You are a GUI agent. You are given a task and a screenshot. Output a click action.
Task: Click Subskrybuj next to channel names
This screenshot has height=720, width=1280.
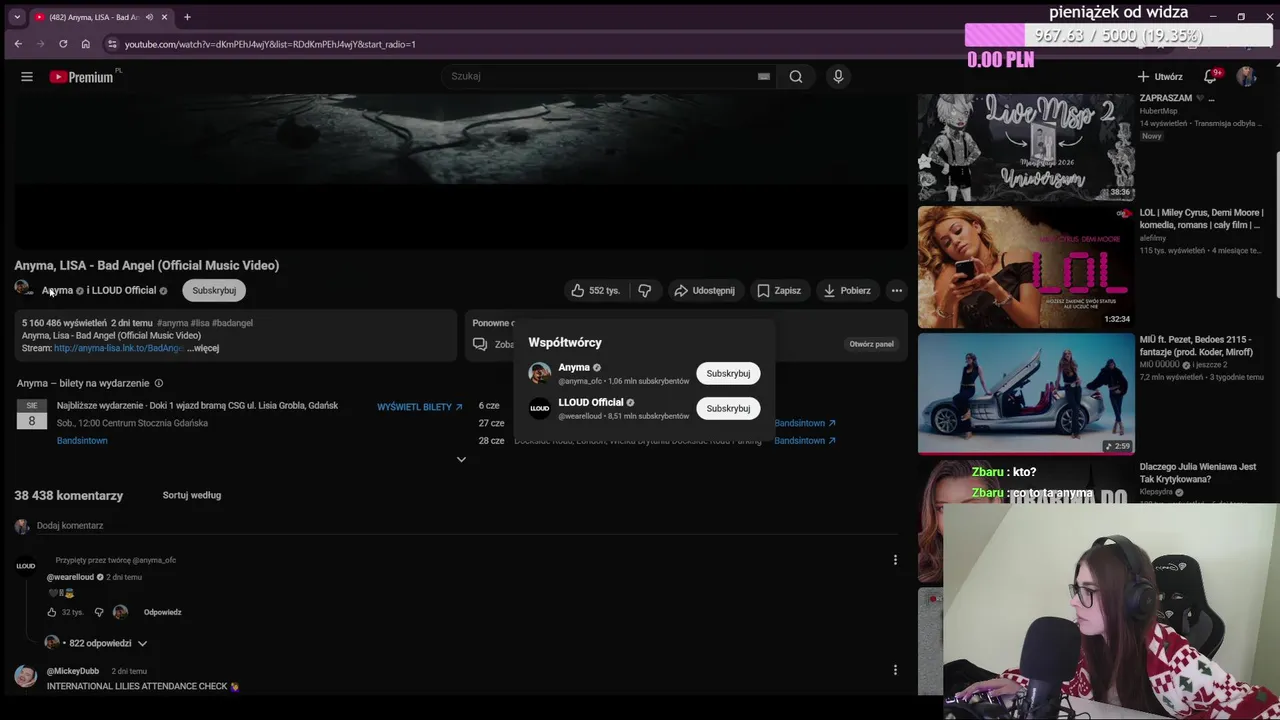[214, 290]
